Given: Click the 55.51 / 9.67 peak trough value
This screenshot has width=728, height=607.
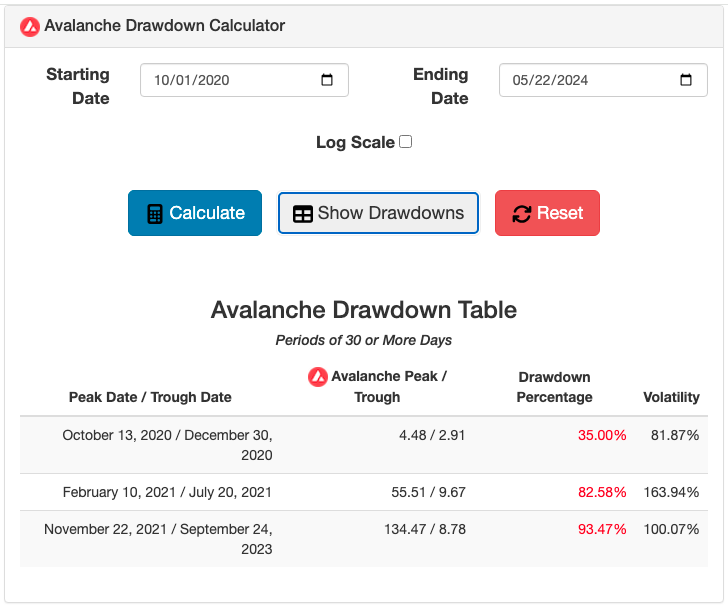Looking at the screenshot, I should tap(428, 492).
